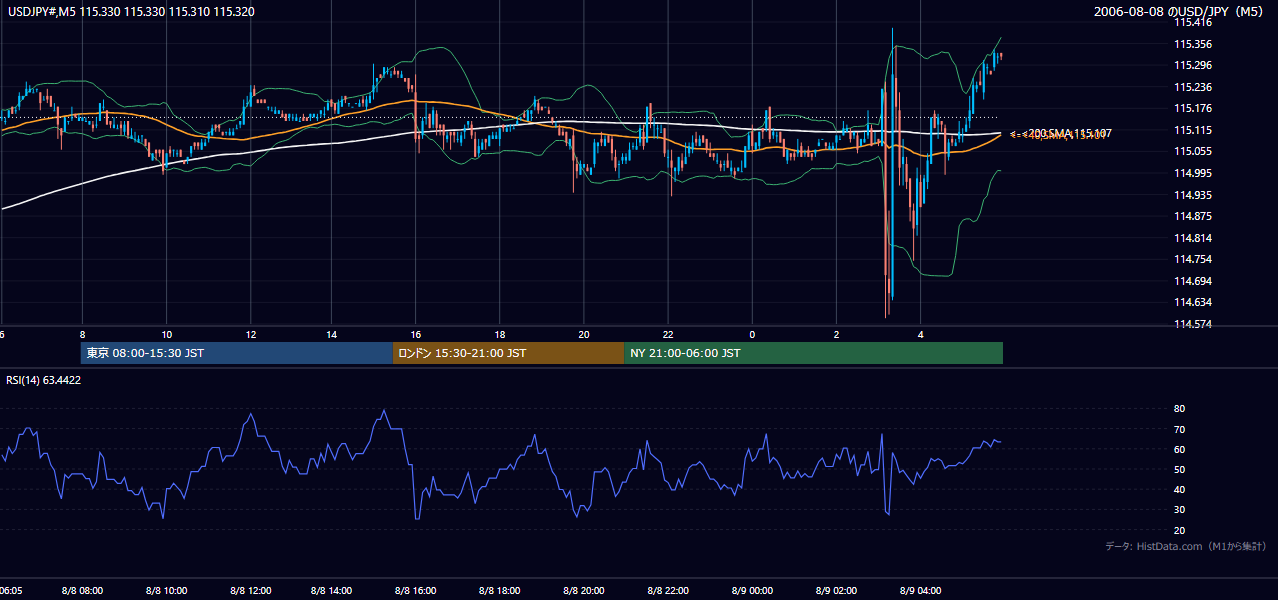Viewport: 1278px width, 600px height.
Task: Click the ロンドン 15:30-21:00 JST session bar
Action: click(x=508, y=353)
